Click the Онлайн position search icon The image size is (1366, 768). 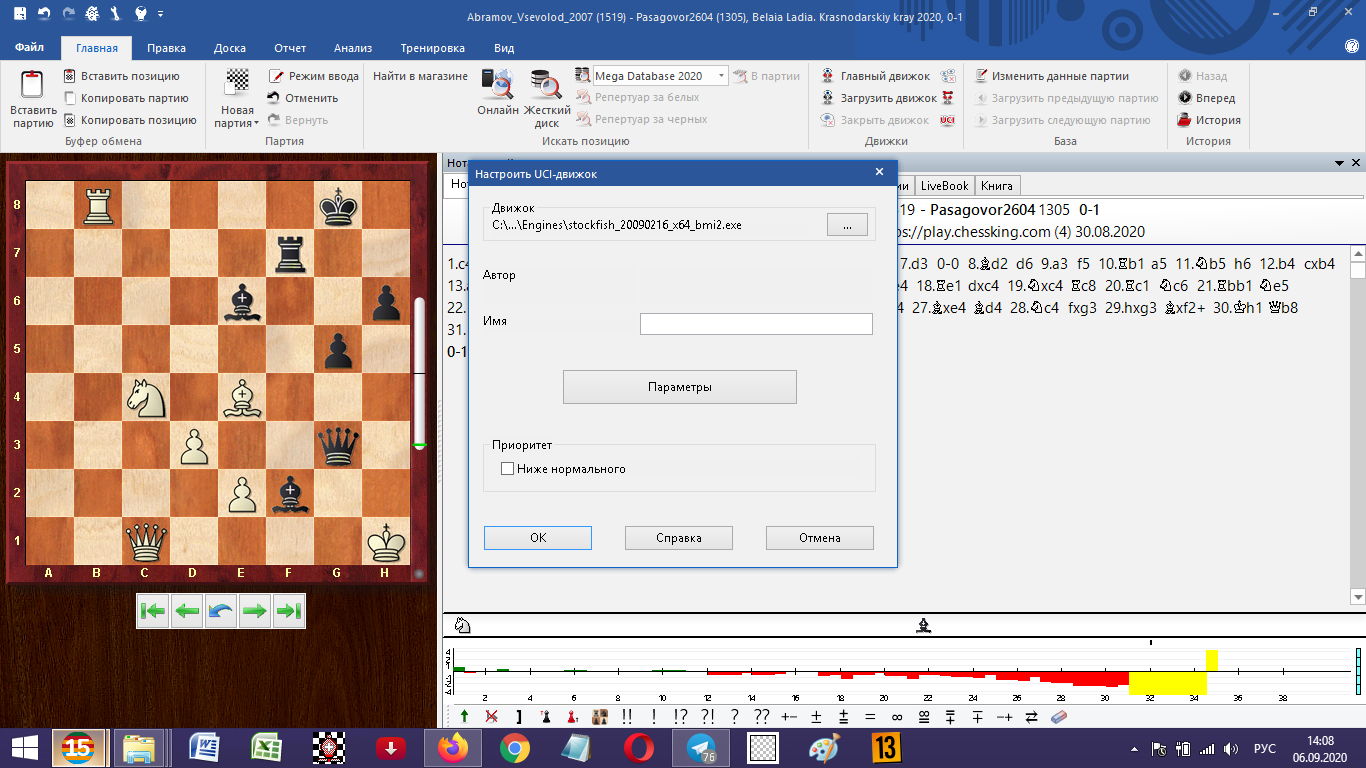coord(497,84)
